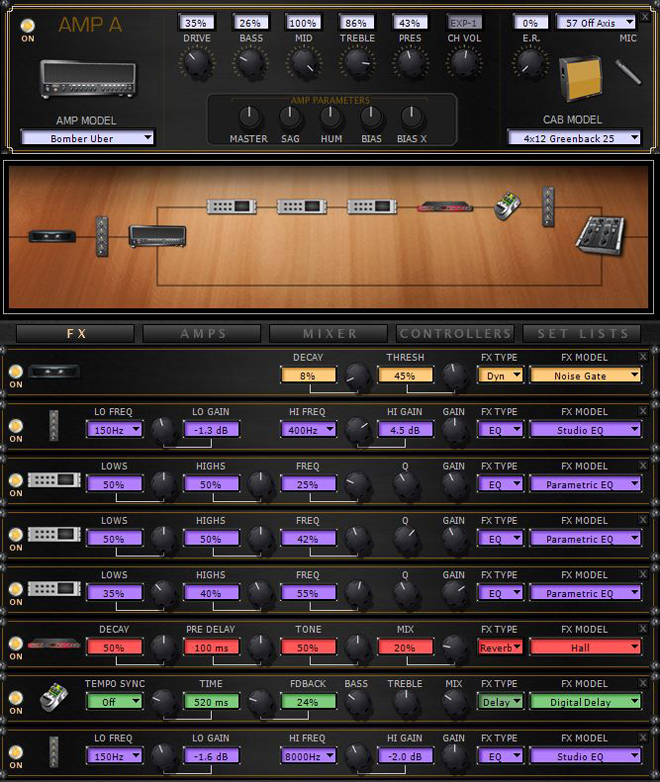The image size is (660, 782).
Task: Close the AMP A panel with X
Action: click(x=645, y=16)
